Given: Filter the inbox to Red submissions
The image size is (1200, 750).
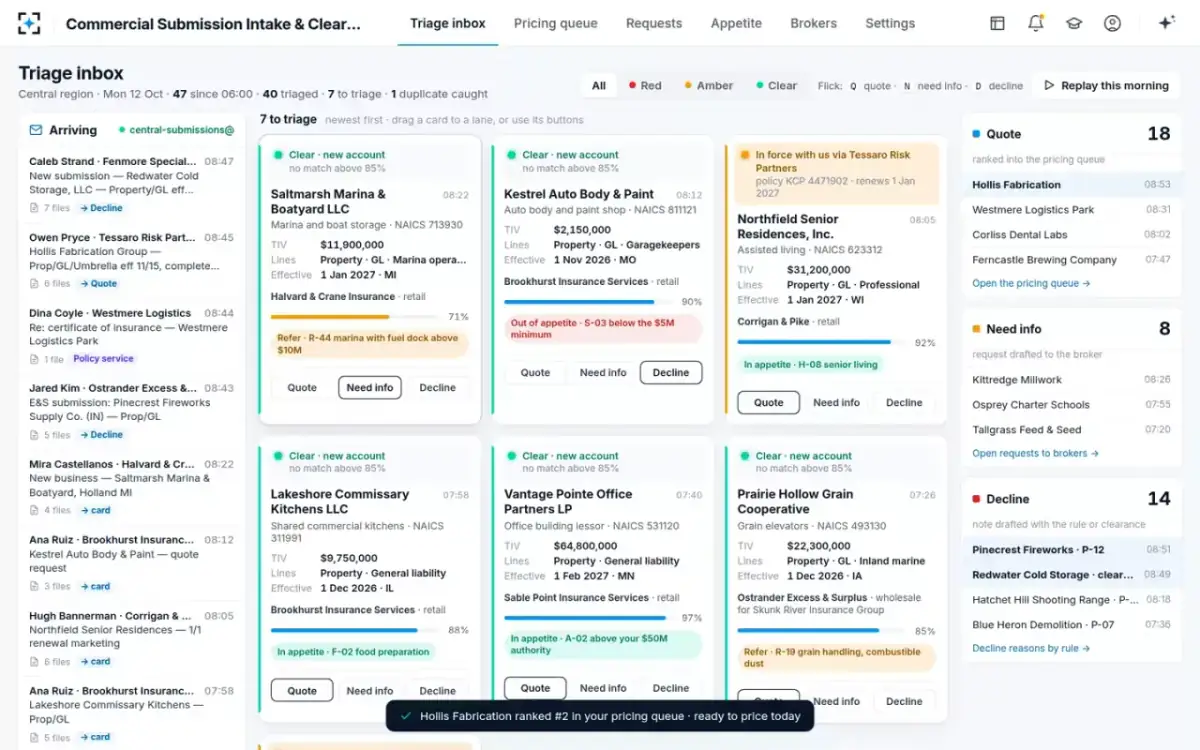Looking at the screenshot, I should (x=645, y=86).
